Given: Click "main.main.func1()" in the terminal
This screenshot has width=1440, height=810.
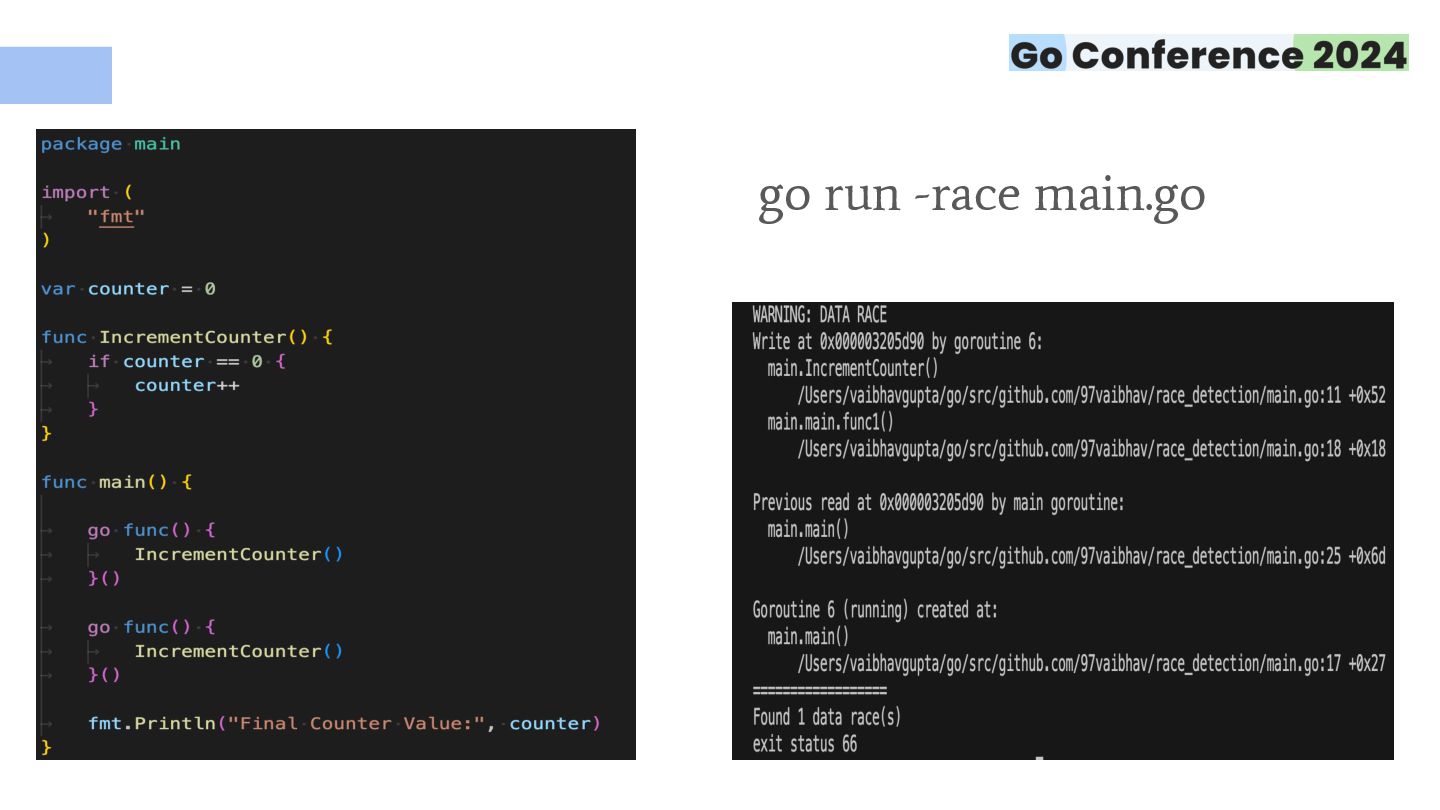Looking at the screenshot, I should (830, 422).
